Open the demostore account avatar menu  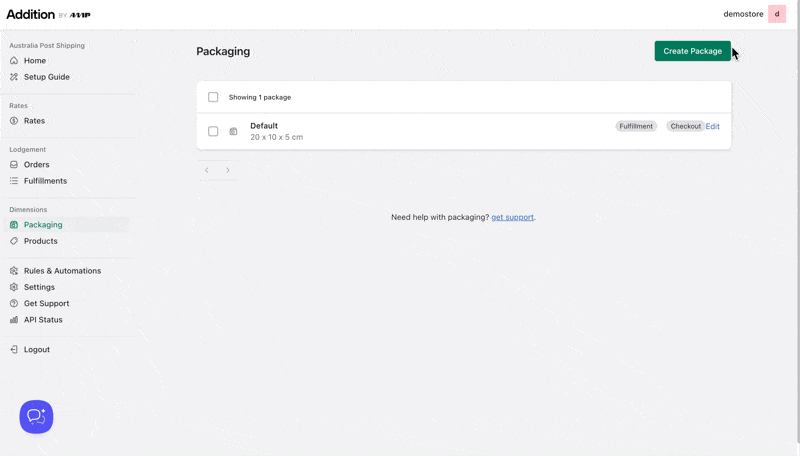pyautogui.click(x=777, y=14)
